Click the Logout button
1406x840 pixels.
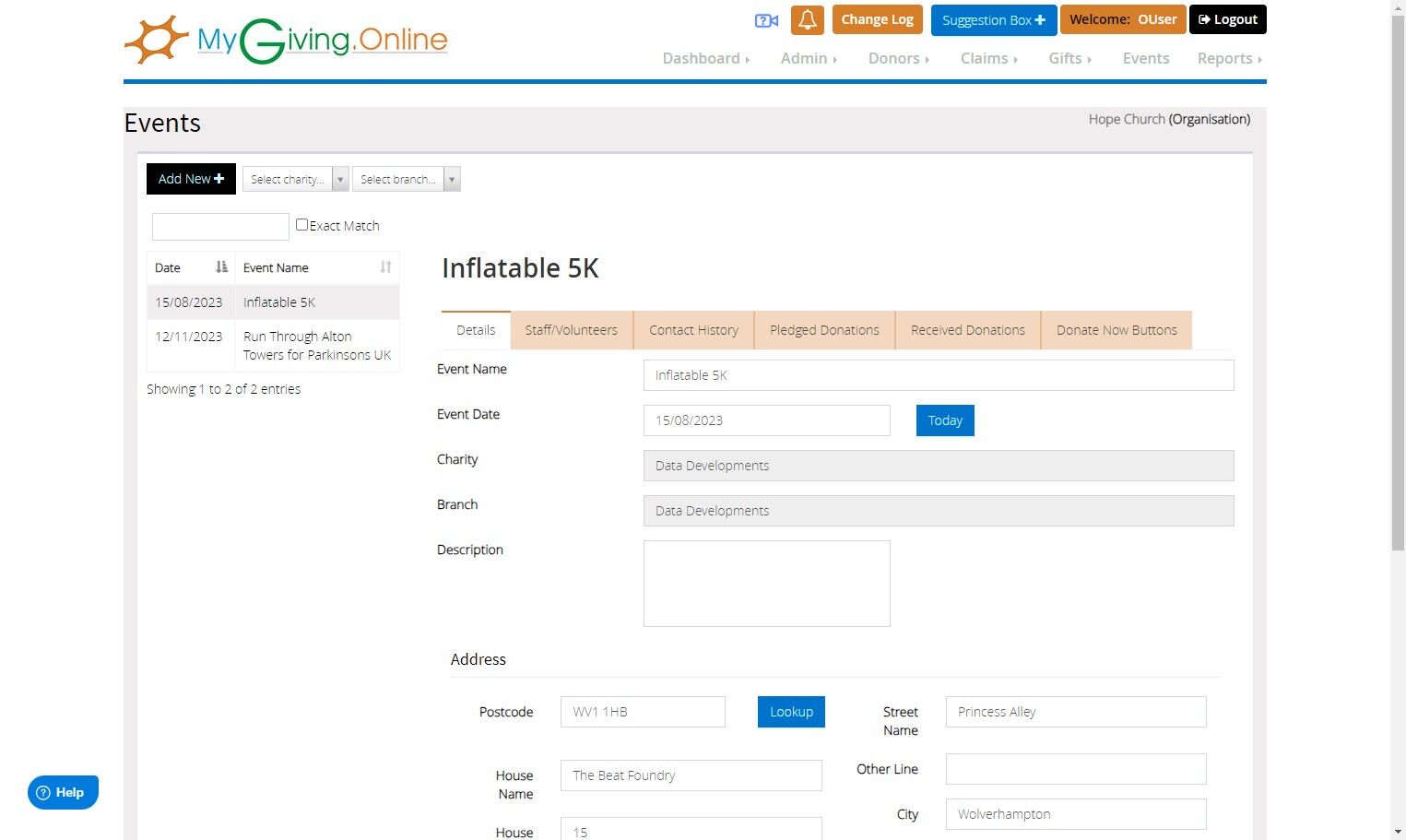point(1227,19)
